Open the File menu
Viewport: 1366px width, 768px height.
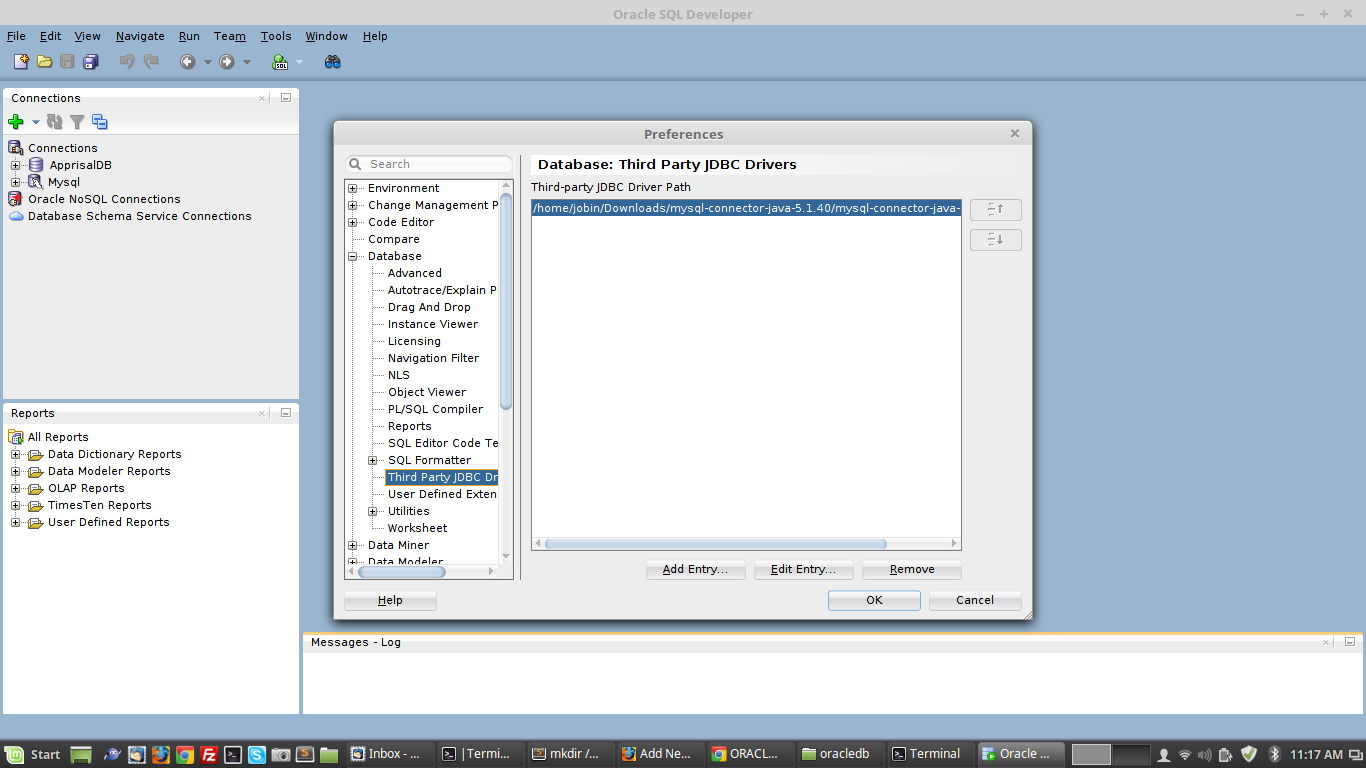[16, 36]
